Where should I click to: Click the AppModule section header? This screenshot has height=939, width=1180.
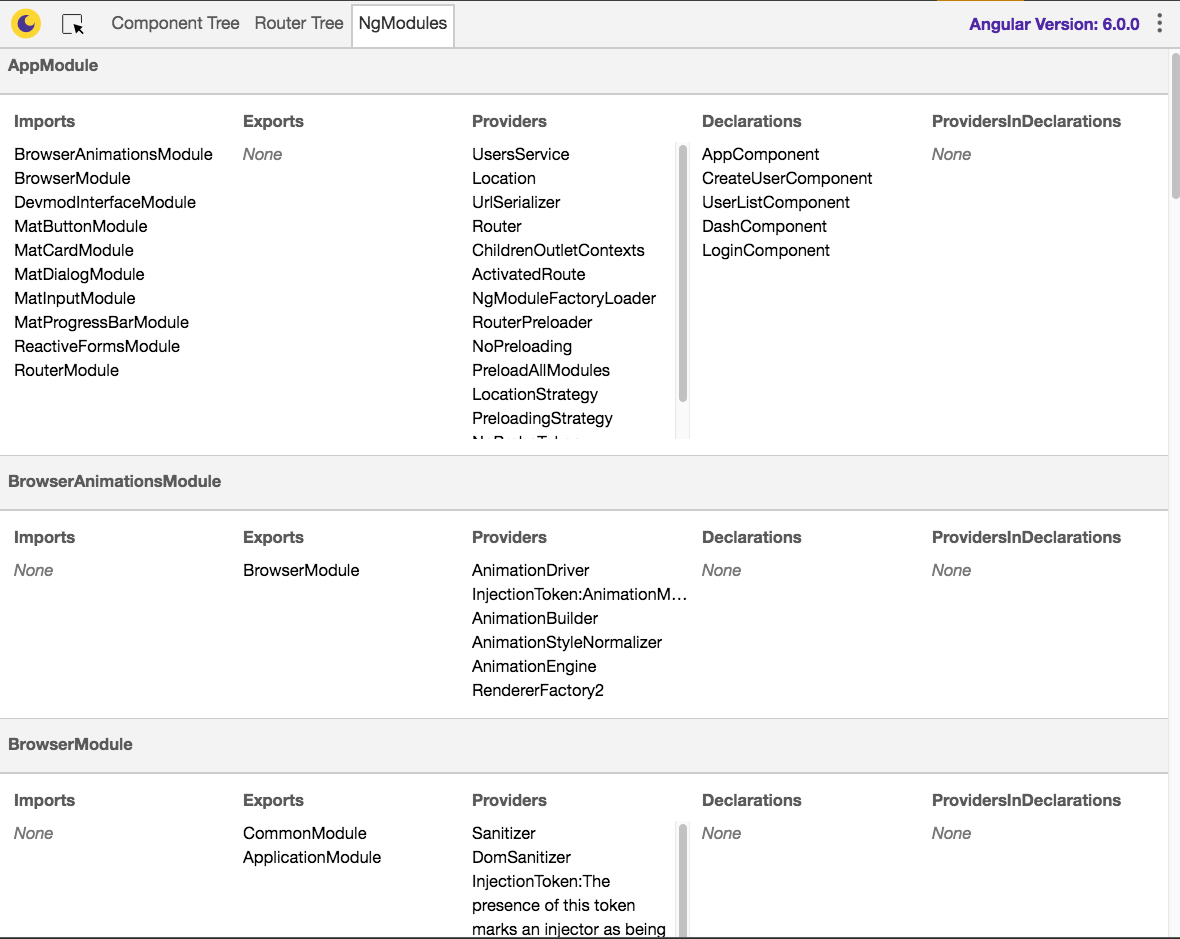pos(53,65)
